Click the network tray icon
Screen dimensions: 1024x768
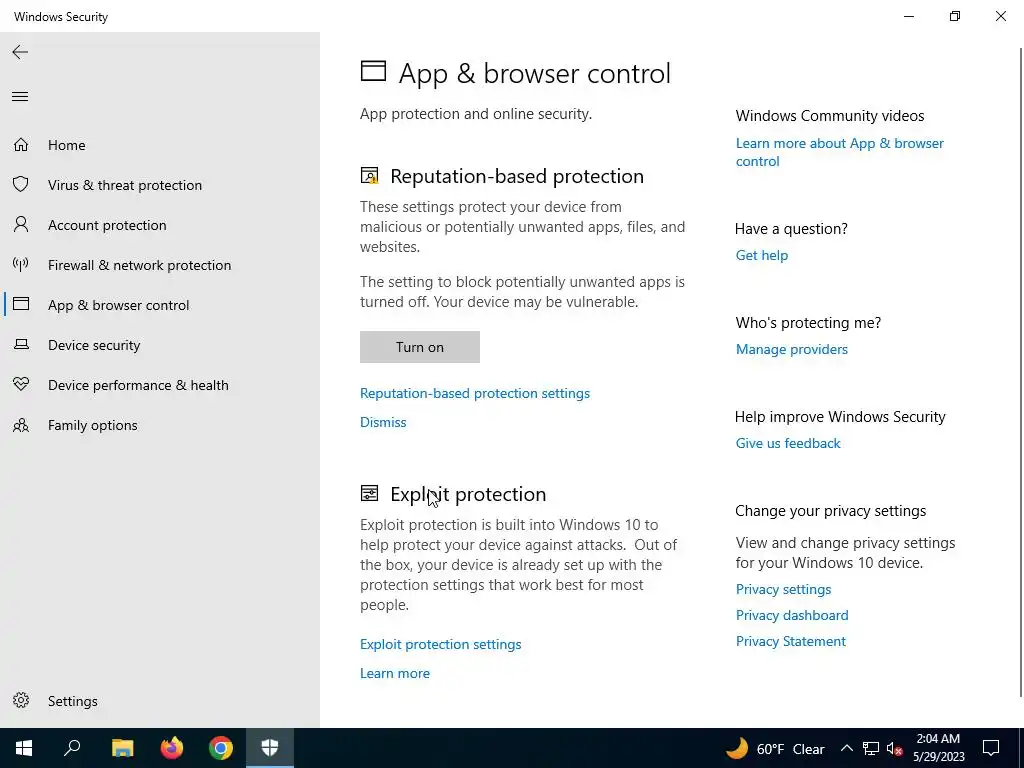click(871, 749)
